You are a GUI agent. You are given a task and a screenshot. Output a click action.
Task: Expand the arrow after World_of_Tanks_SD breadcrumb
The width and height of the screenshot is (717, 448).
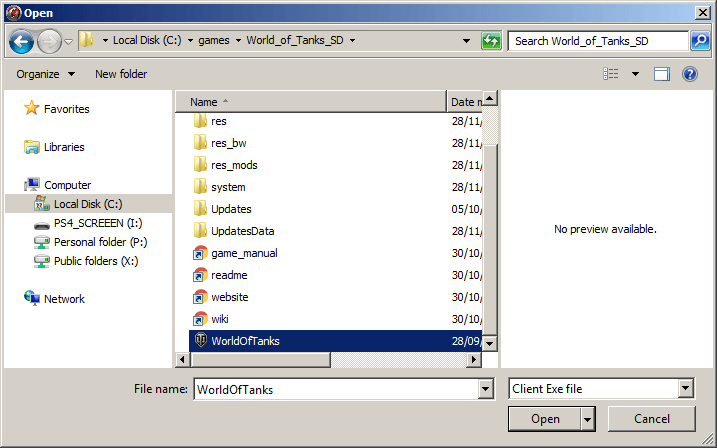coord(353,41)
